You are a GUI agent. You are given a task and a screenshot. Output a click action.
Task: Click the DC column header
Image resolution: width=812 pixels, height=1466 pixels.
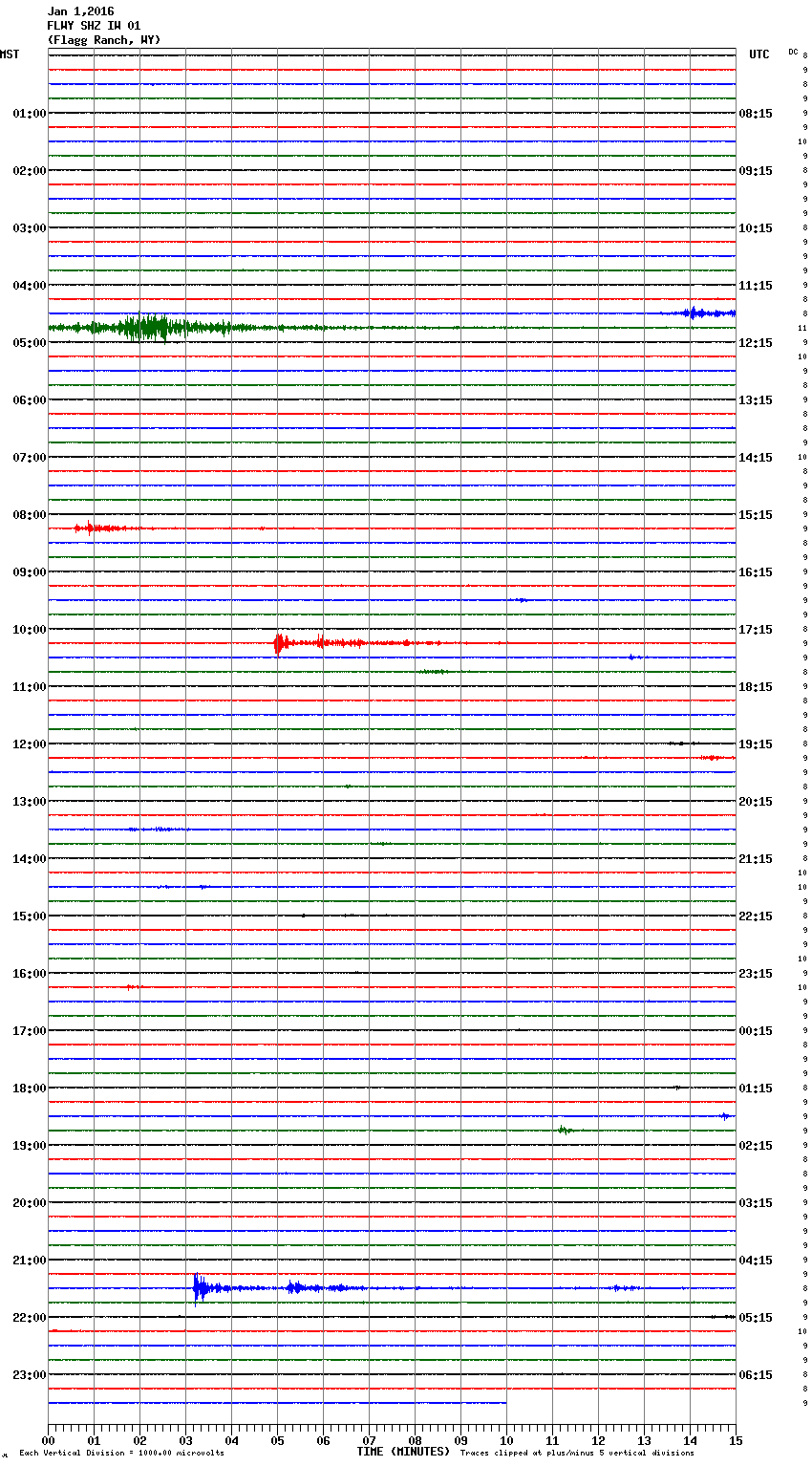click(793, 51)
